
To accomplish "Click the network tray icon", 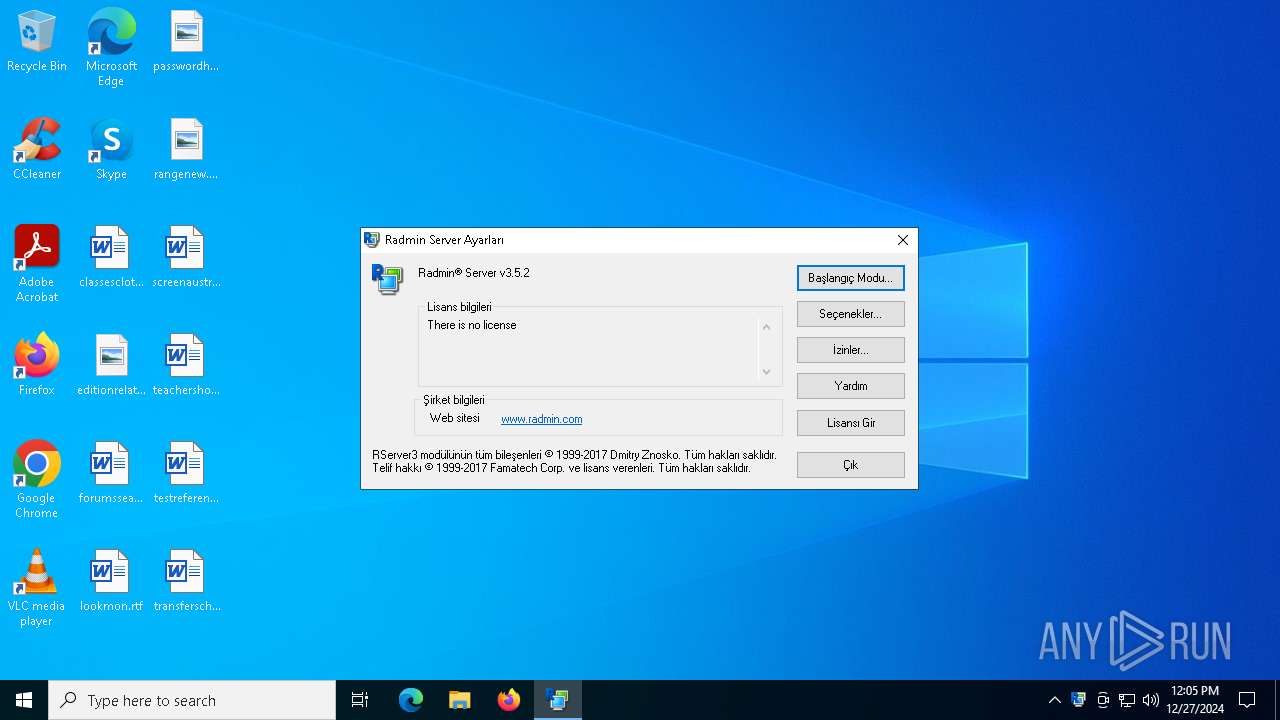I will pyautogui.click(x=1127, y=700).
